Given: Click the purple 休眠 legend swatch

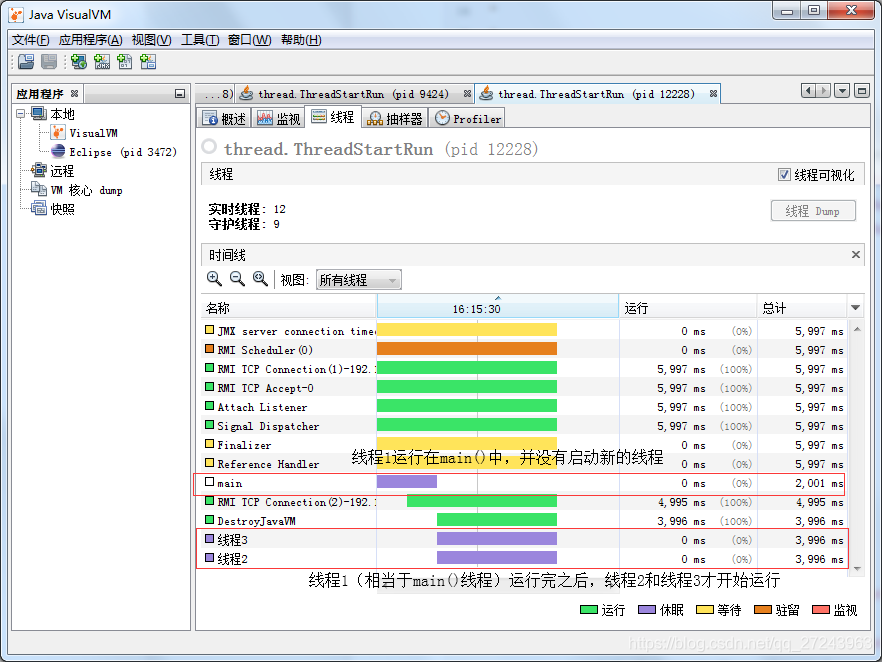Looking at the screenshot, I should [647, 610].
